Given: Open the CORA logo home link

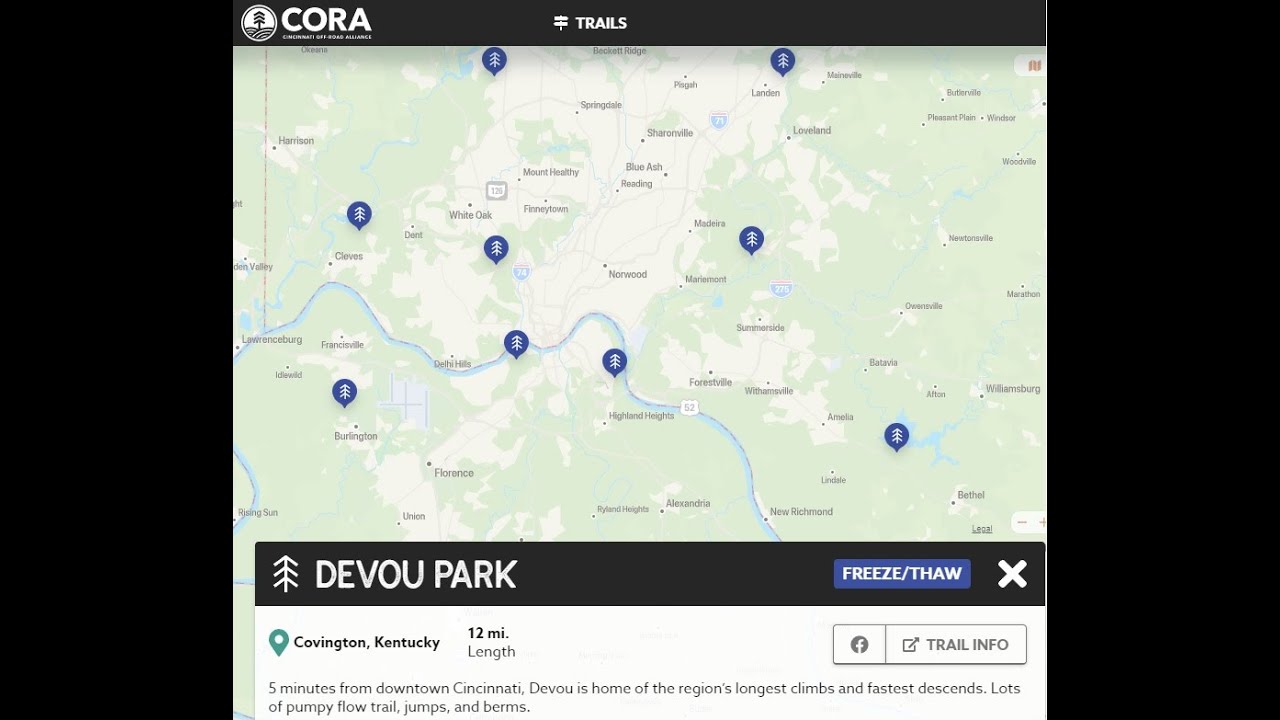Looking at the screenshot, I should (307, 22).
